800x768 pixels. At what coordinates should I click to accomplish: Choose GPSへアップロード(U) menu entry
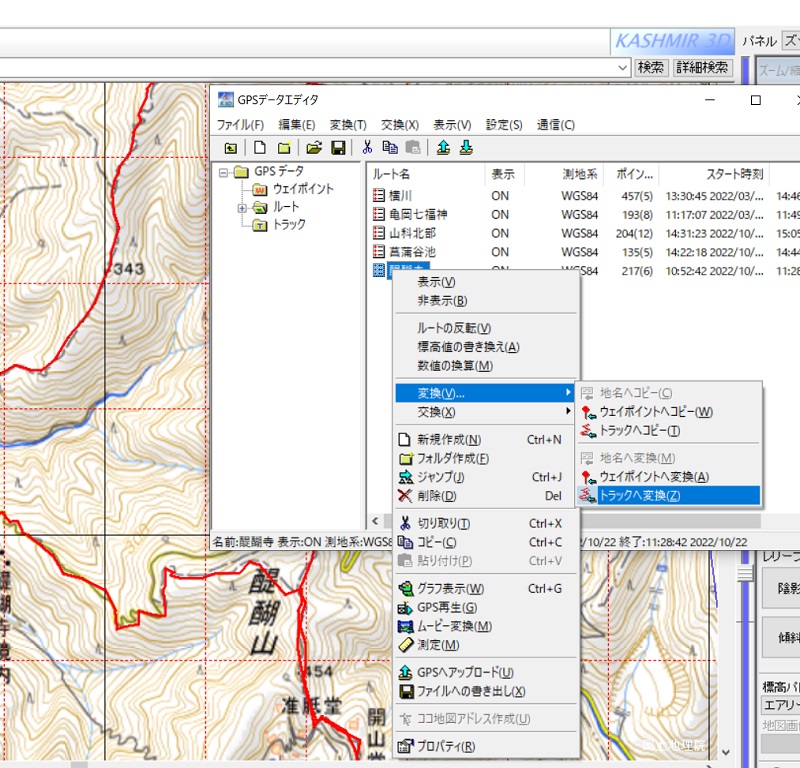487,673
